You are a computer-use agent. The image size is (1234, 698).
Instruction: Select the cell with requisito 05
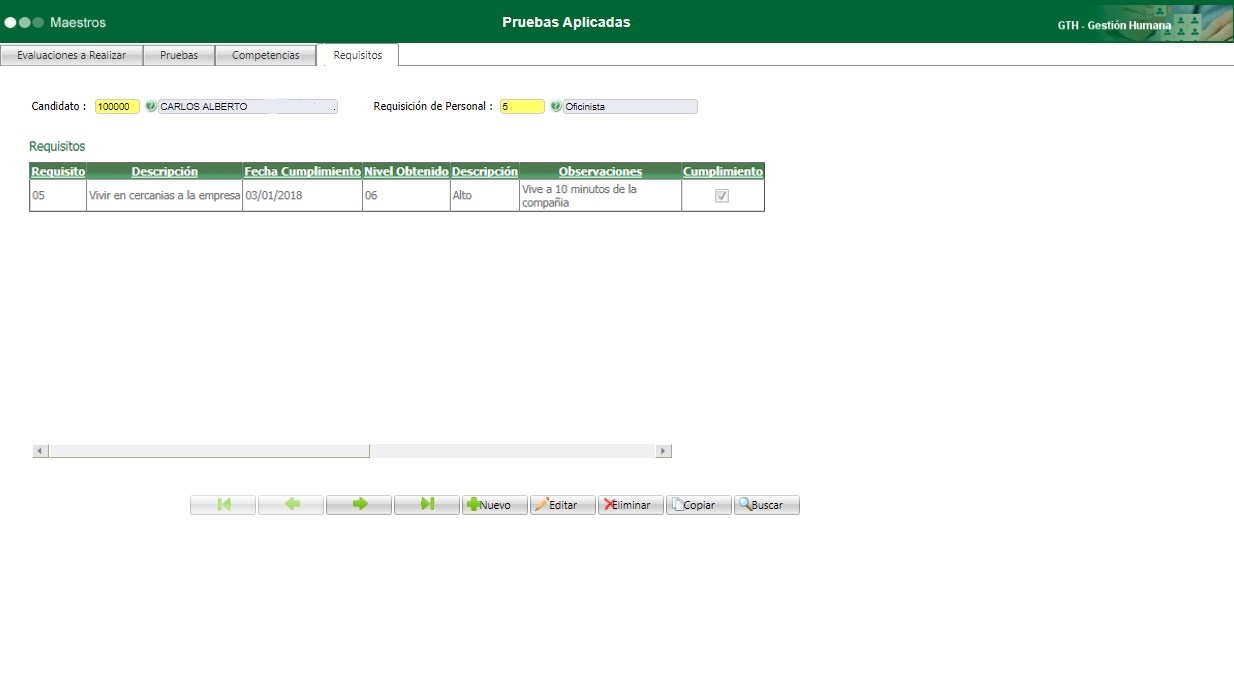coord(58,196)
